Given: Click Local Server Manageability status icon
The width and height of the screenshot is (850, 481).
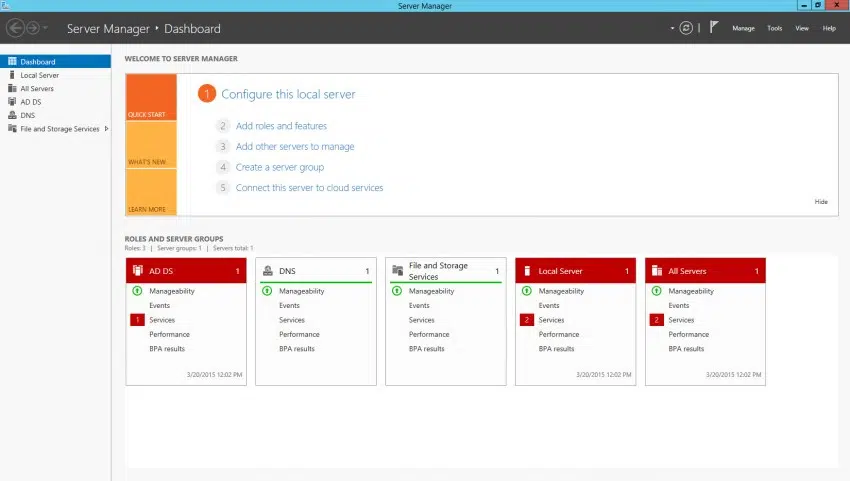Looking at the screenshot, I should [x=526, y=291].
